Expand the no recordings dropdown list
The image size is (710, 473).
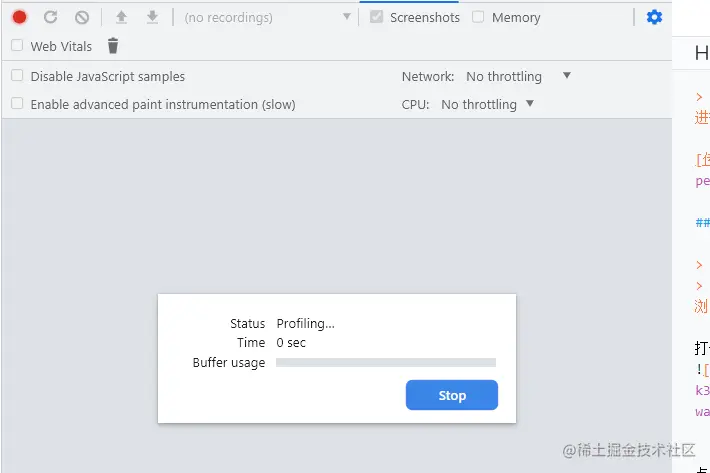click(267, 17)
